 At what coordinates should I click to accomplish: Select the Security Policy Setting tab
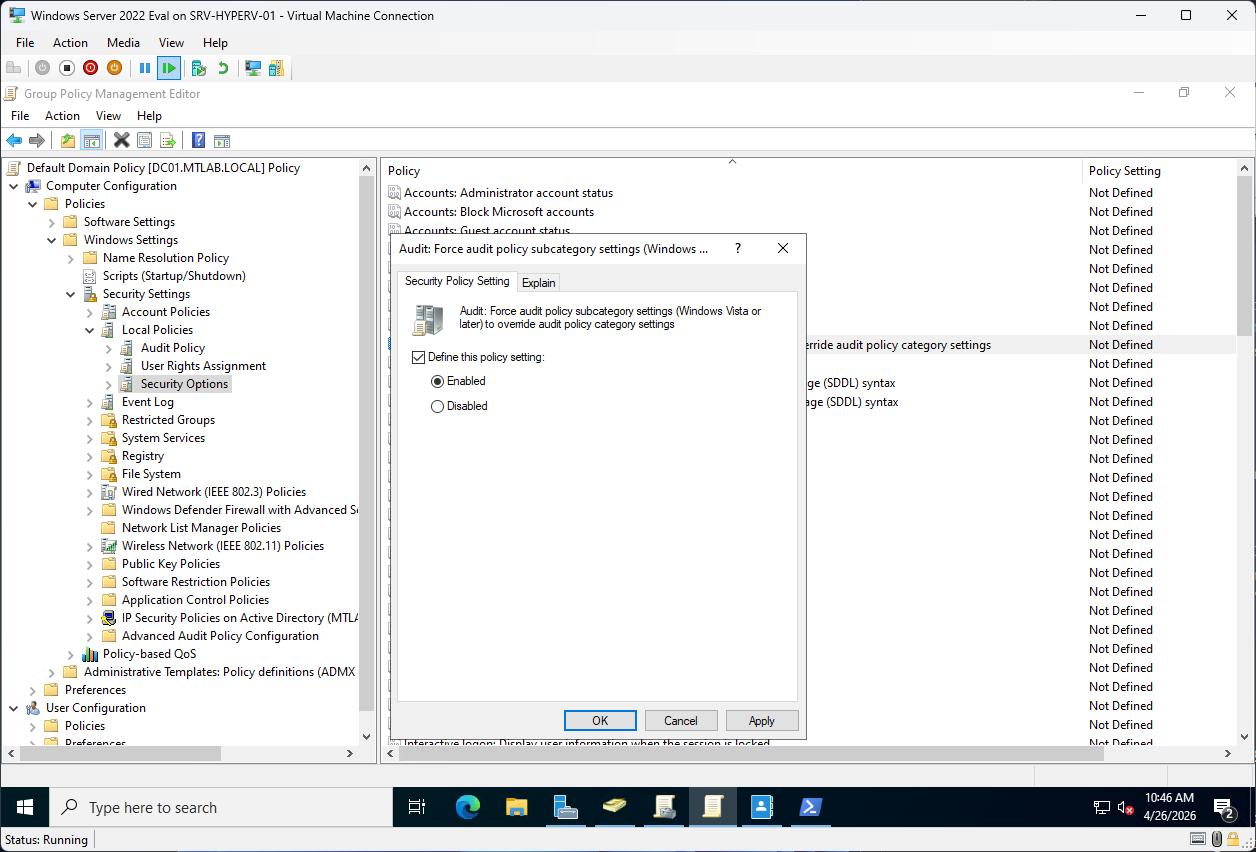point(457,281)
